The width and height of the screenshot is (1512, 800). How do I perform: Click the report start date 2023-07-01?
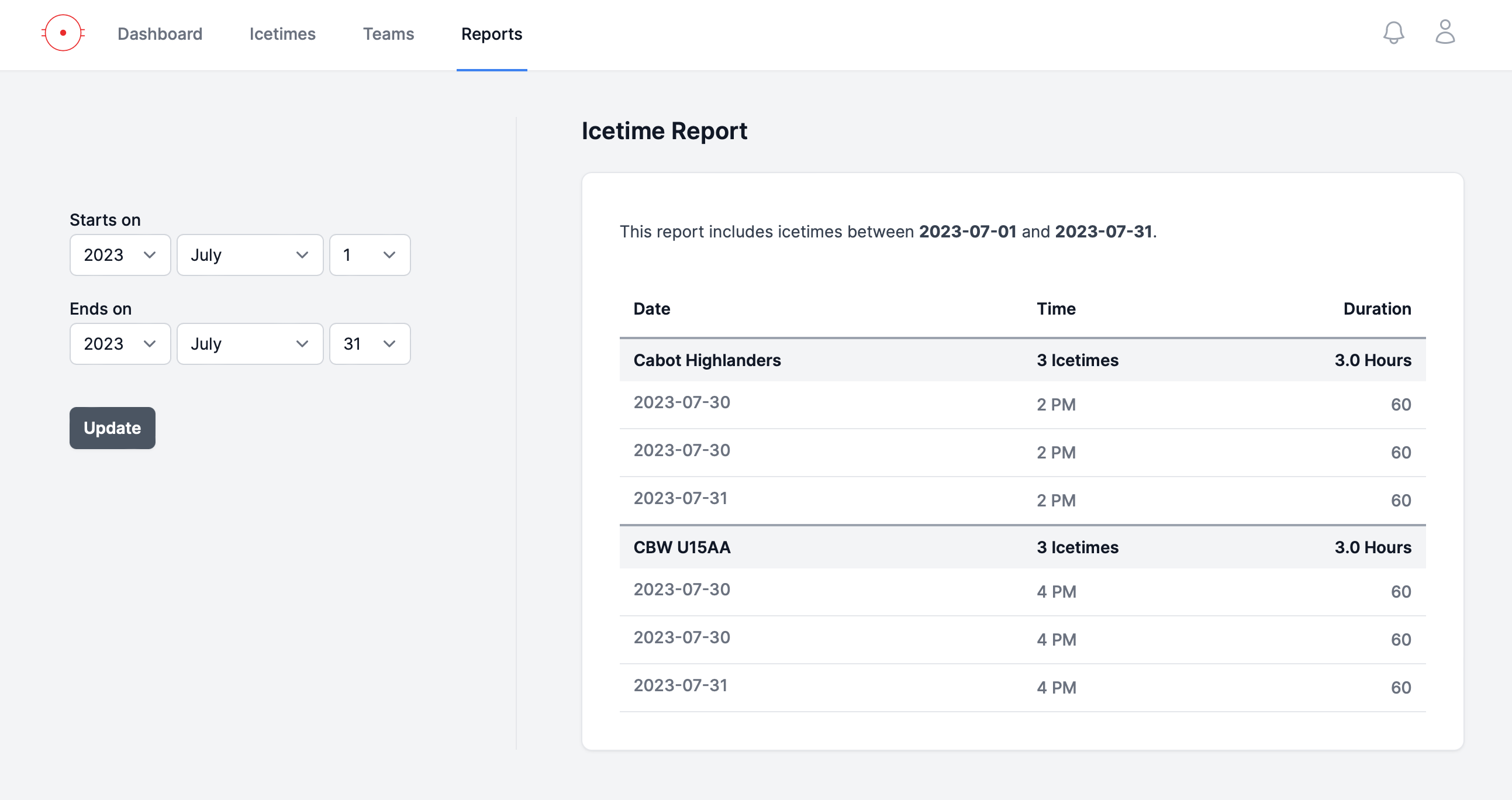[x=967, y=232]
